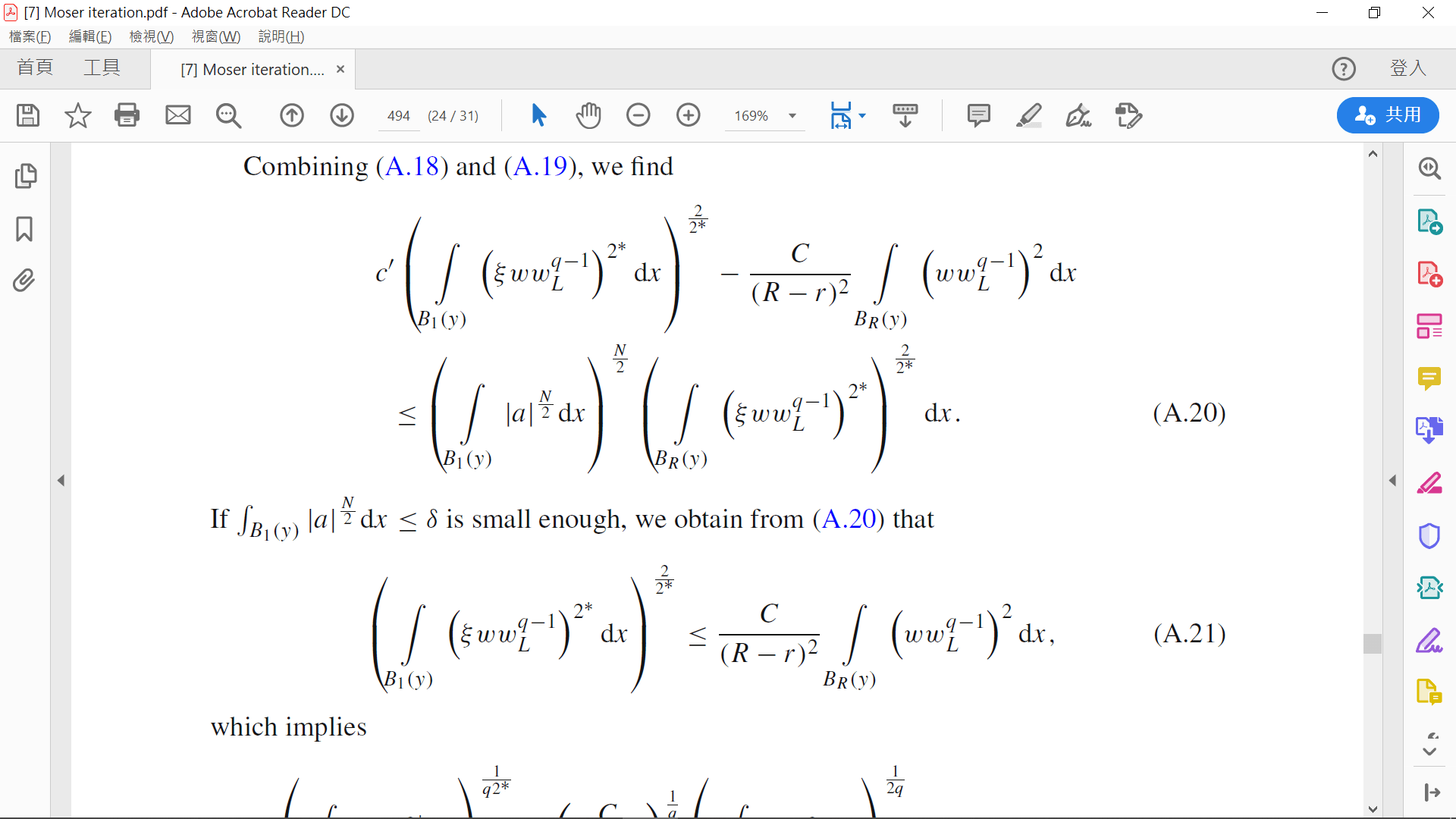Open the 檢視 menu
Screen dimensions: 1456x819
pyautogui.click(x=151, y=36)
